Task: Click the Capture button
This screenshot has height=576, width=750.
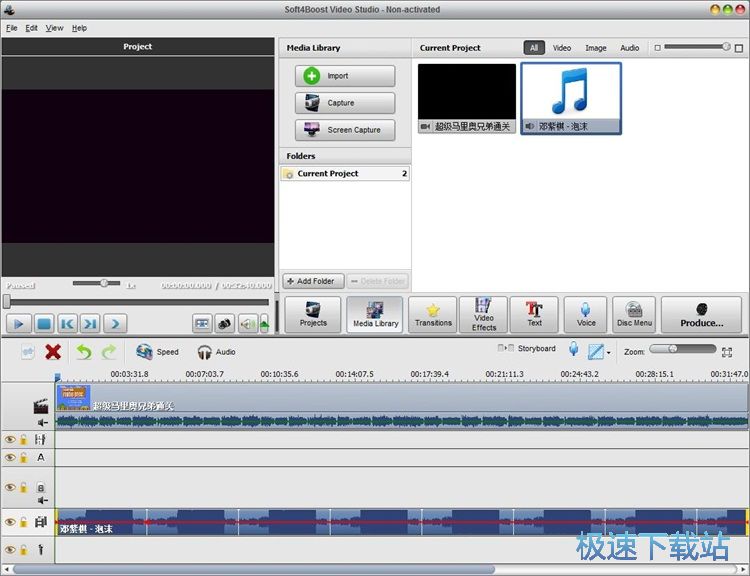Action: pyautogui.click(x=345, y=103)
